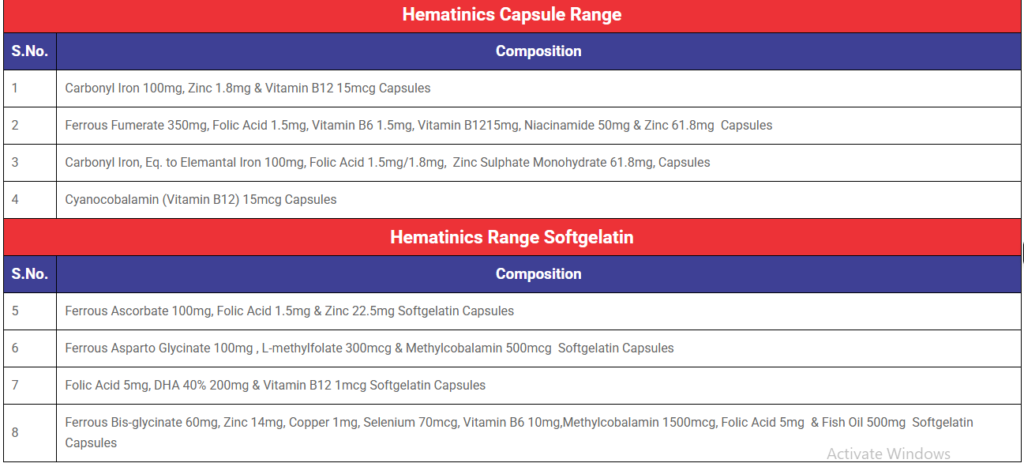The height and width of the screenshot is (467, 1024).
Task: Click serial number 1 cell
Action: [x=30, y=88]
